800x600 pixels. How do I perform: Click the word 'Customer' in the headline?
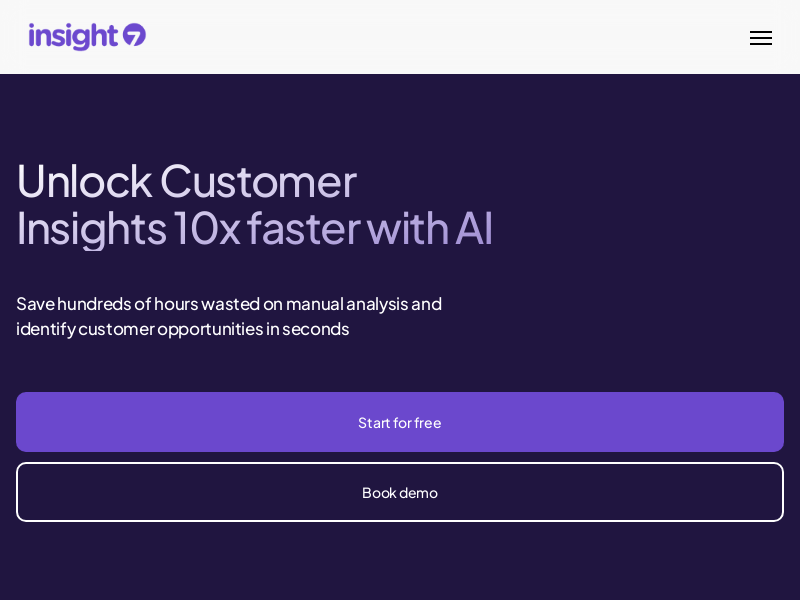tap(259, 181)
